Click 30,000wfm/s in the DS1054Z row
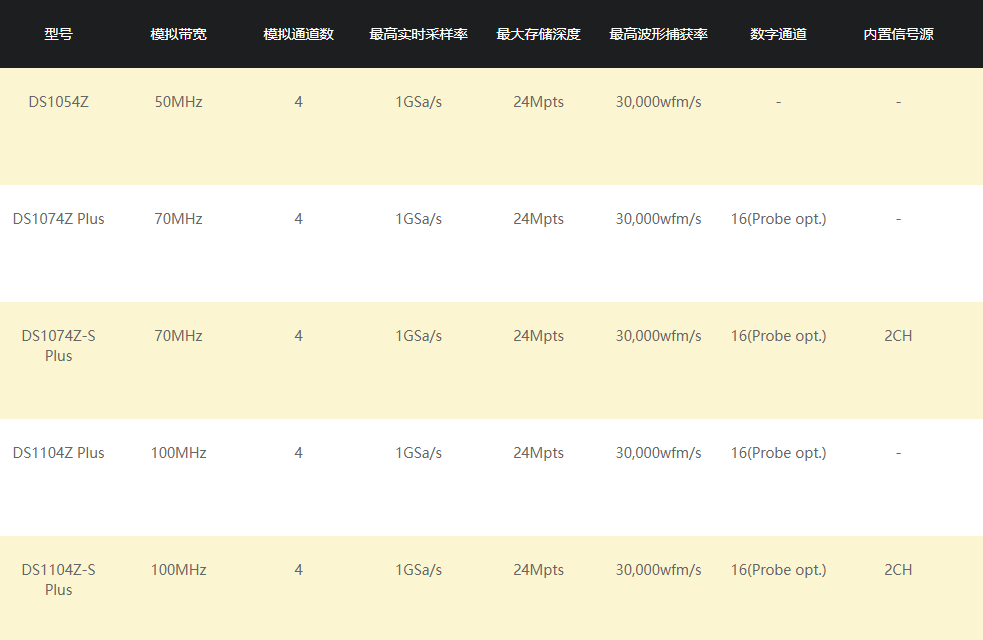 coord(658,102)
